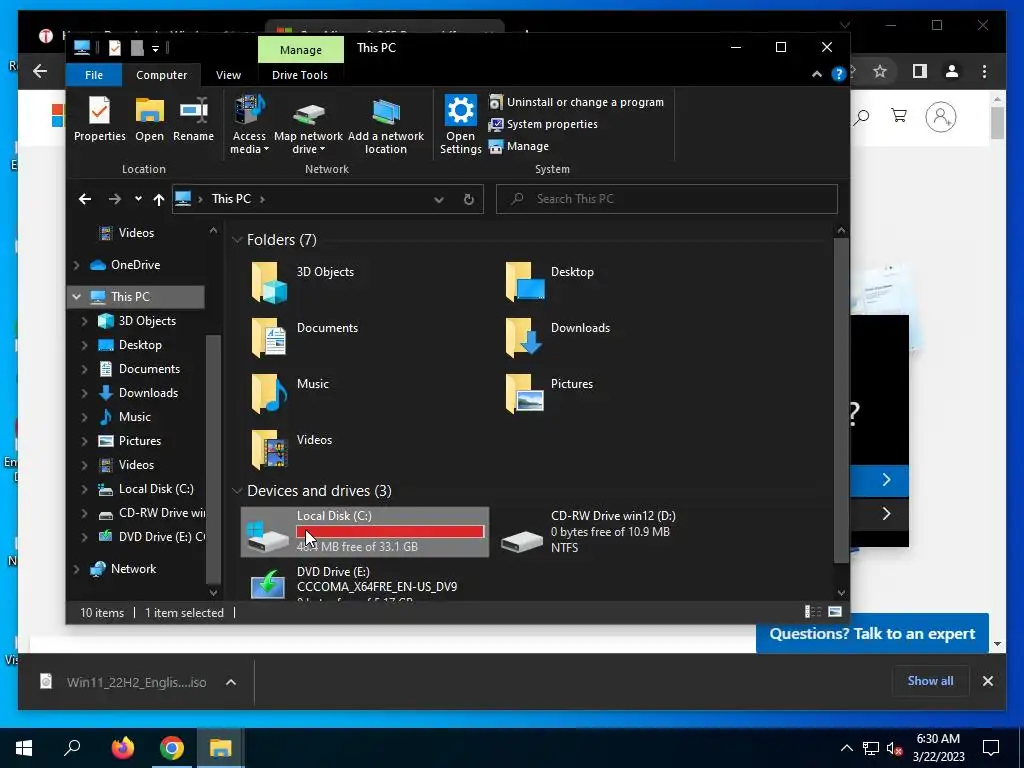Open Explorer help question mark
Viewport: 1024px width, 768px height.
839,74
